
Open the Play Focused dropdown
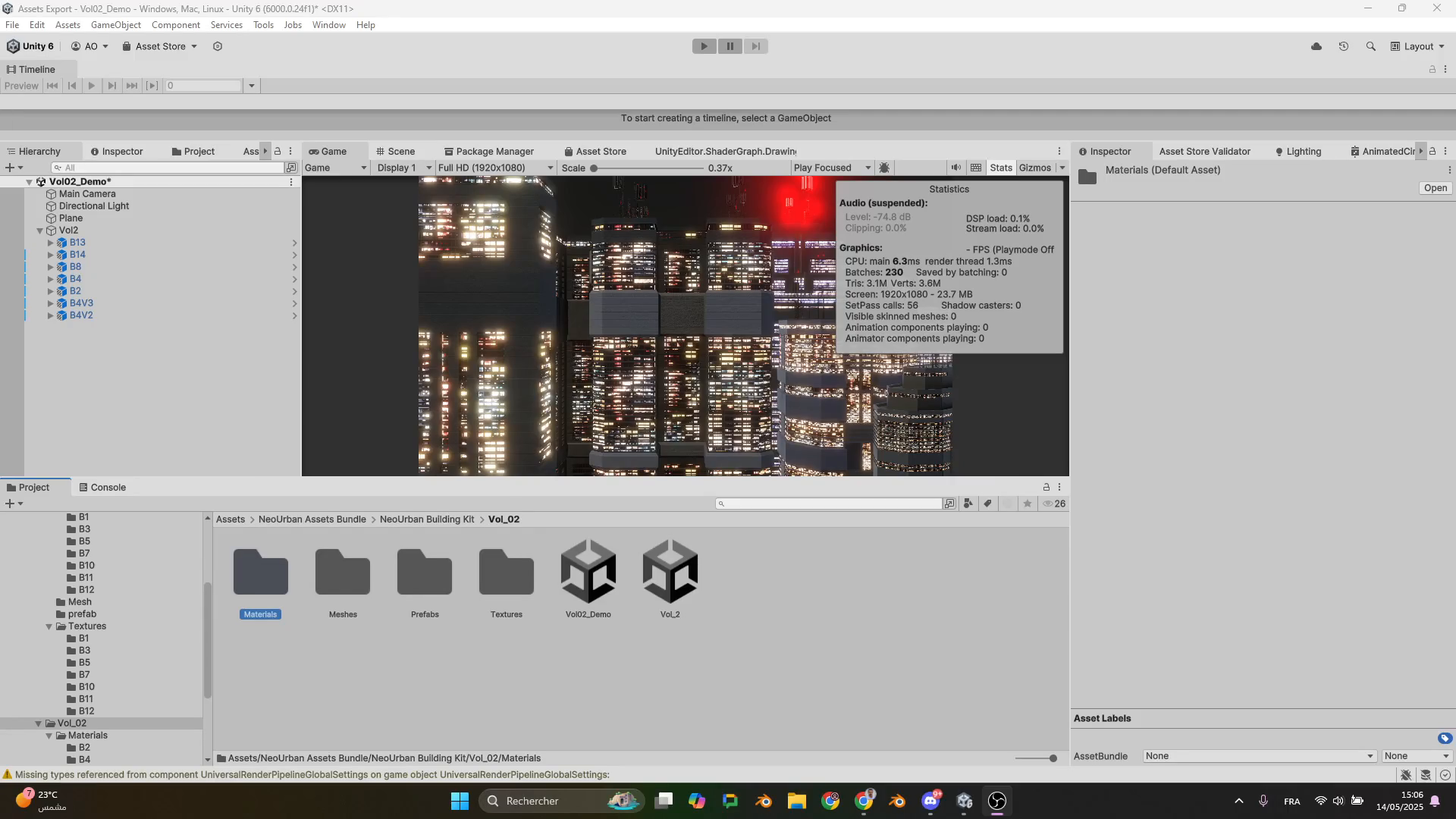click(x=832, y=168)
